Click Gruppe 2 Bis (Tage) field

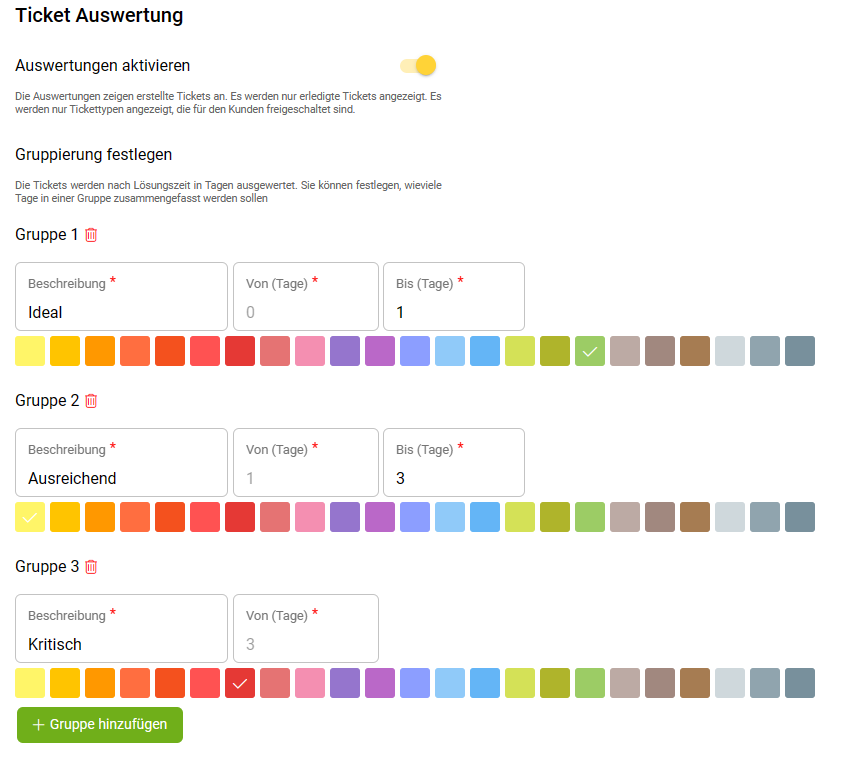point(453,478)
